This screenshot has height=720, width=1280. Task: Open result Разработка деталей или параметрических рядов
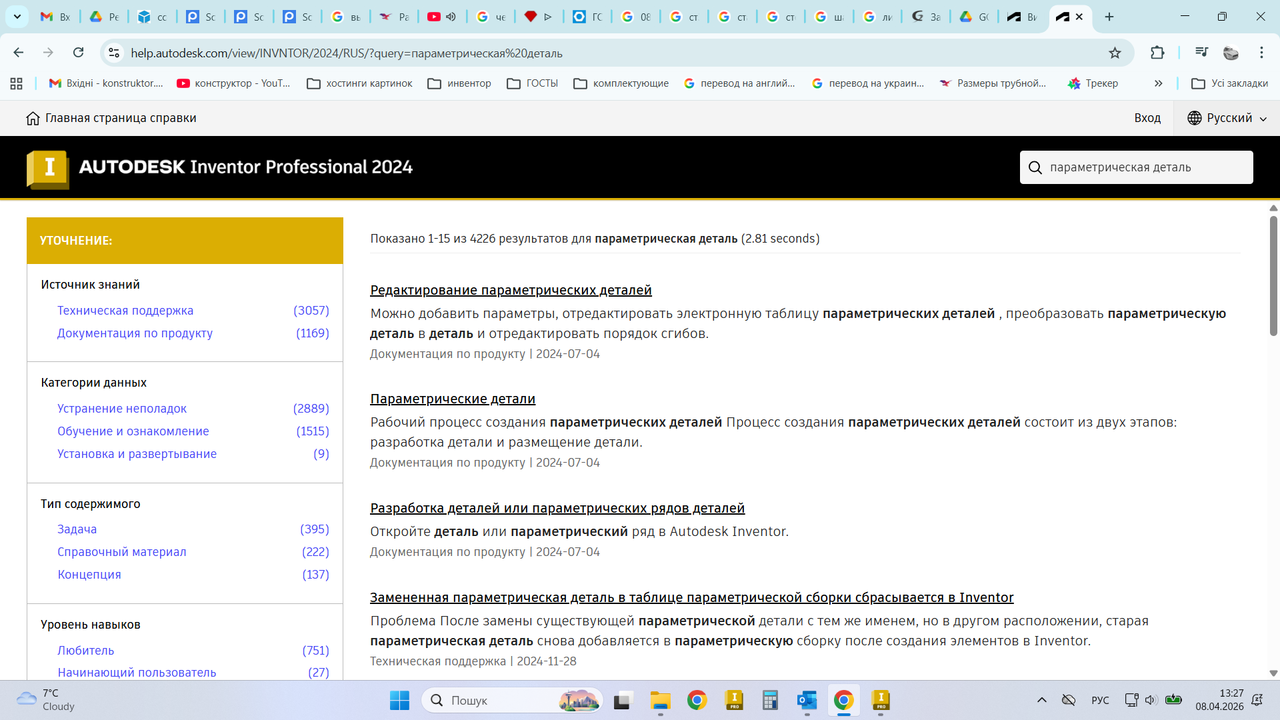tap(557, 508)
